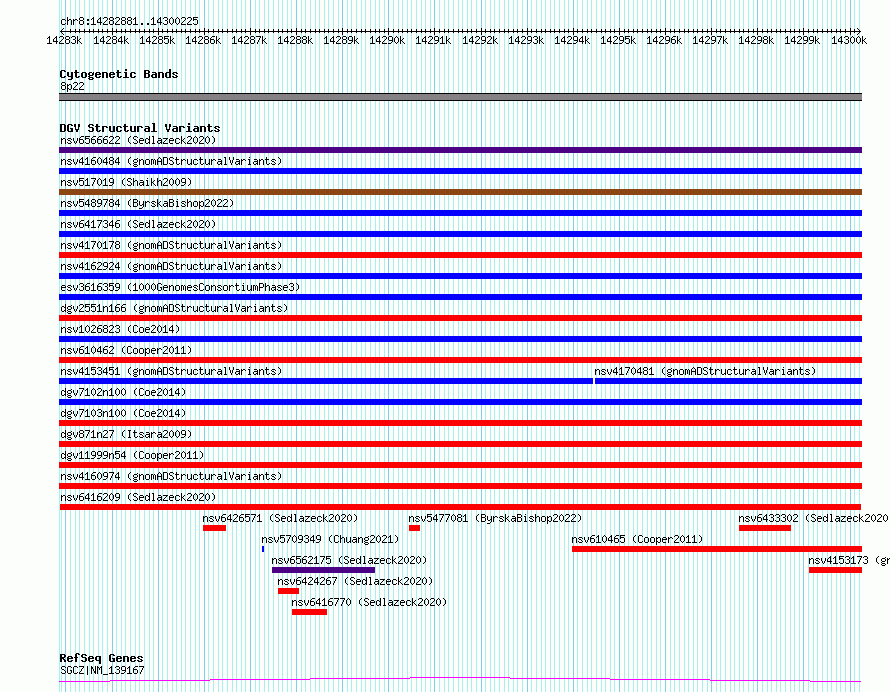The height and width of the screenshot is (692, 890).
Task: Click the 14291k ruler position marker
Action: coord(433,40)
